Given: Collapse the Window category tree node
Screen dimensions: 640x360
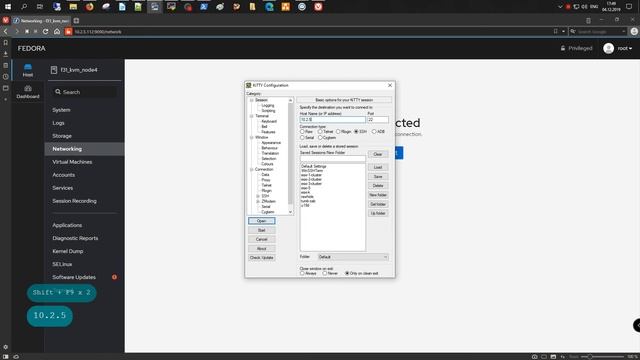Looking at the screenshot, I should (252, 138).
